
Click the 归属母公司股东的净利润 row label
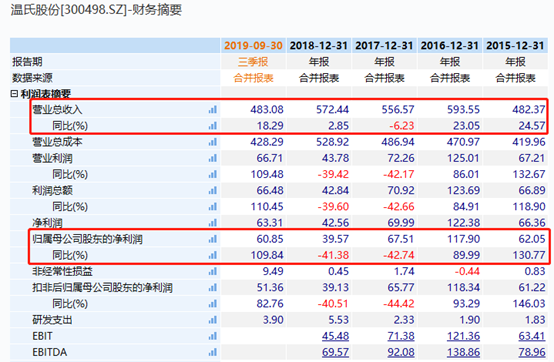[x=87, y=239]
